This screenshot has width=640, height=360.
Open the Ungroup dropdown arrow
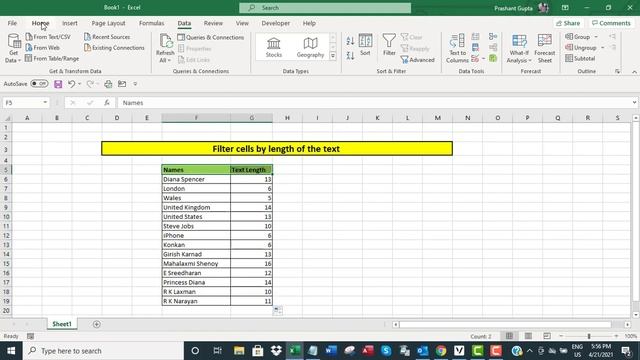coord(602,48)
